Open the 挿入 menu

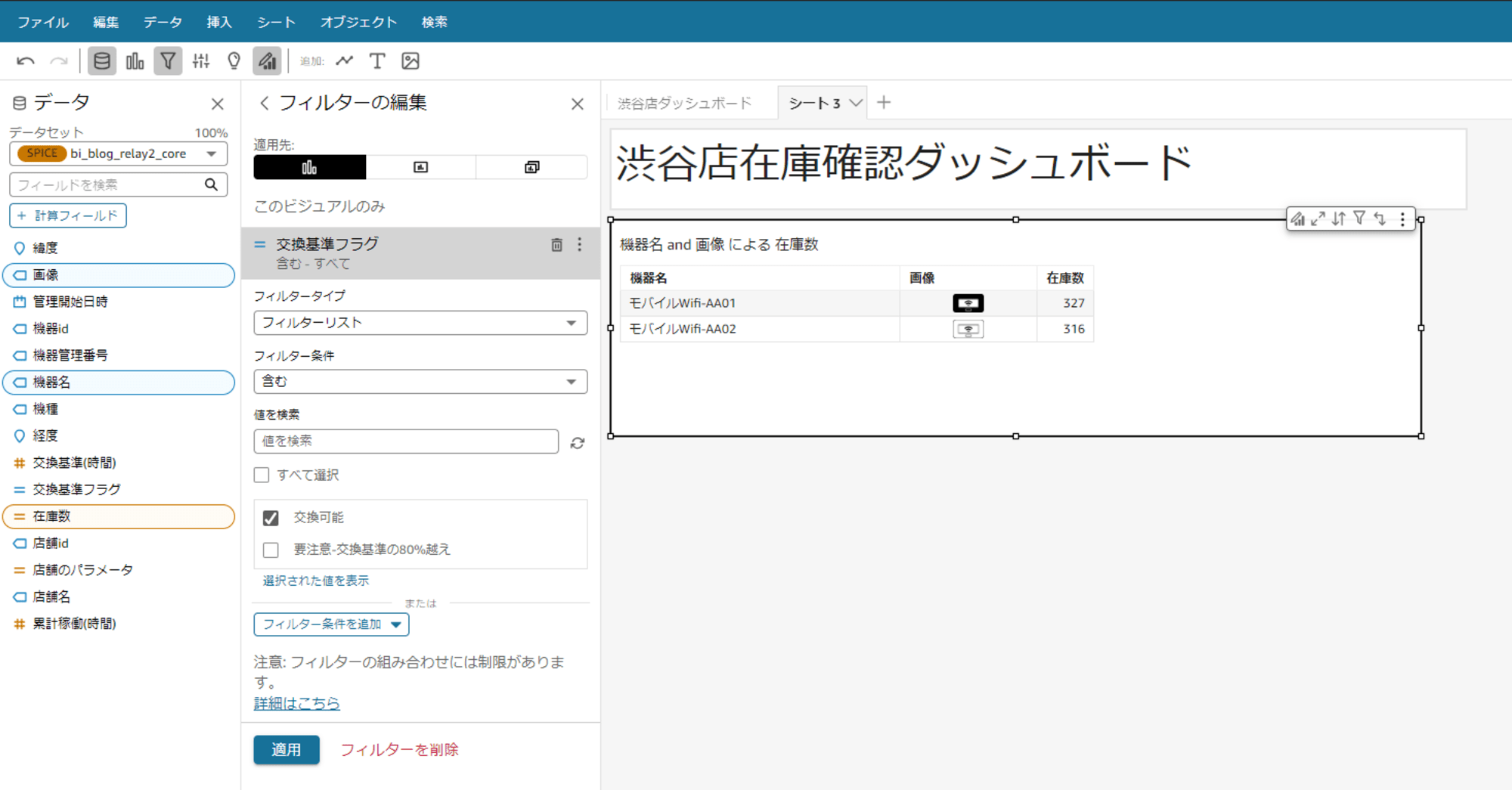(219, 22)
